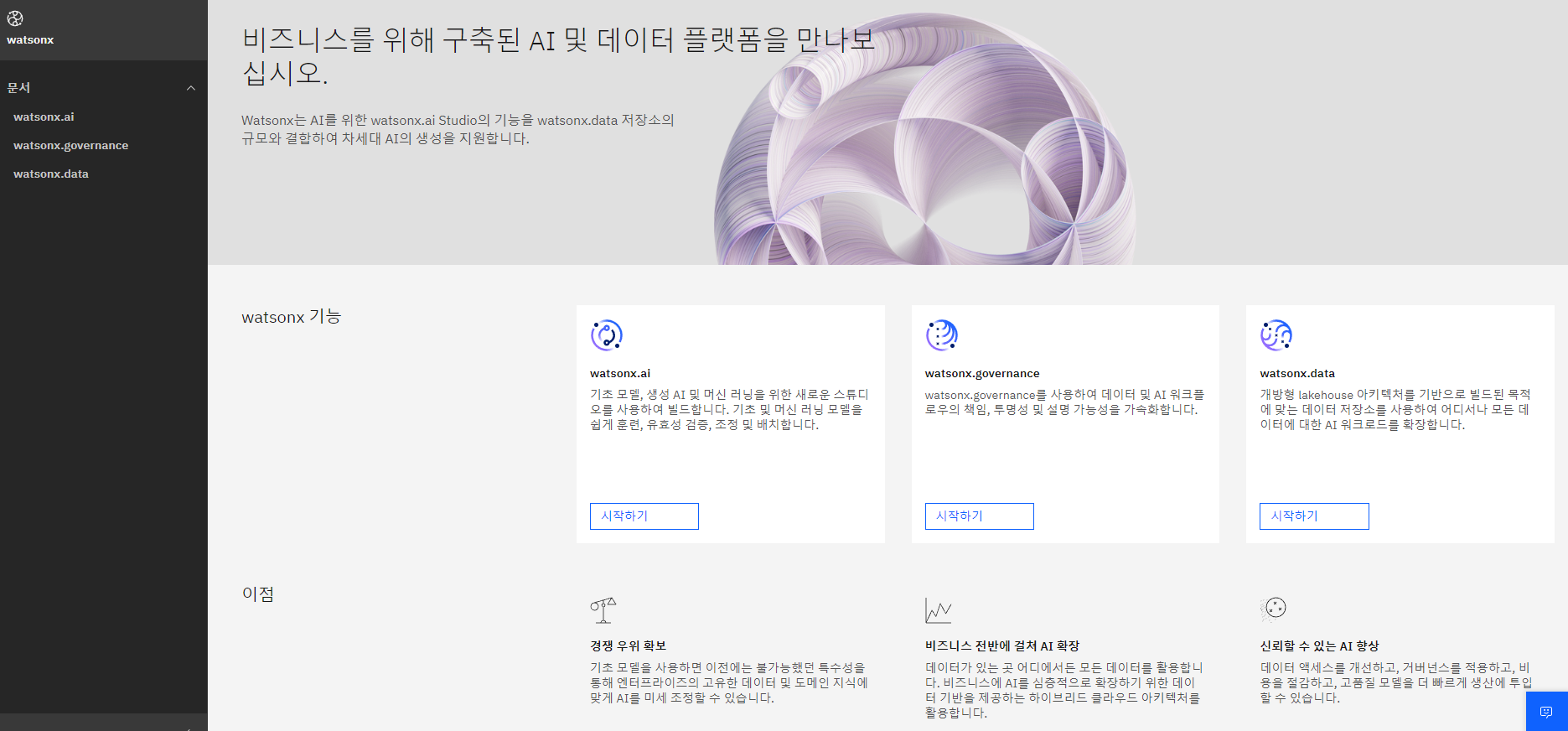Open watsonx.governance in the sidebar

pyautogui.click(x=70, y=146)
